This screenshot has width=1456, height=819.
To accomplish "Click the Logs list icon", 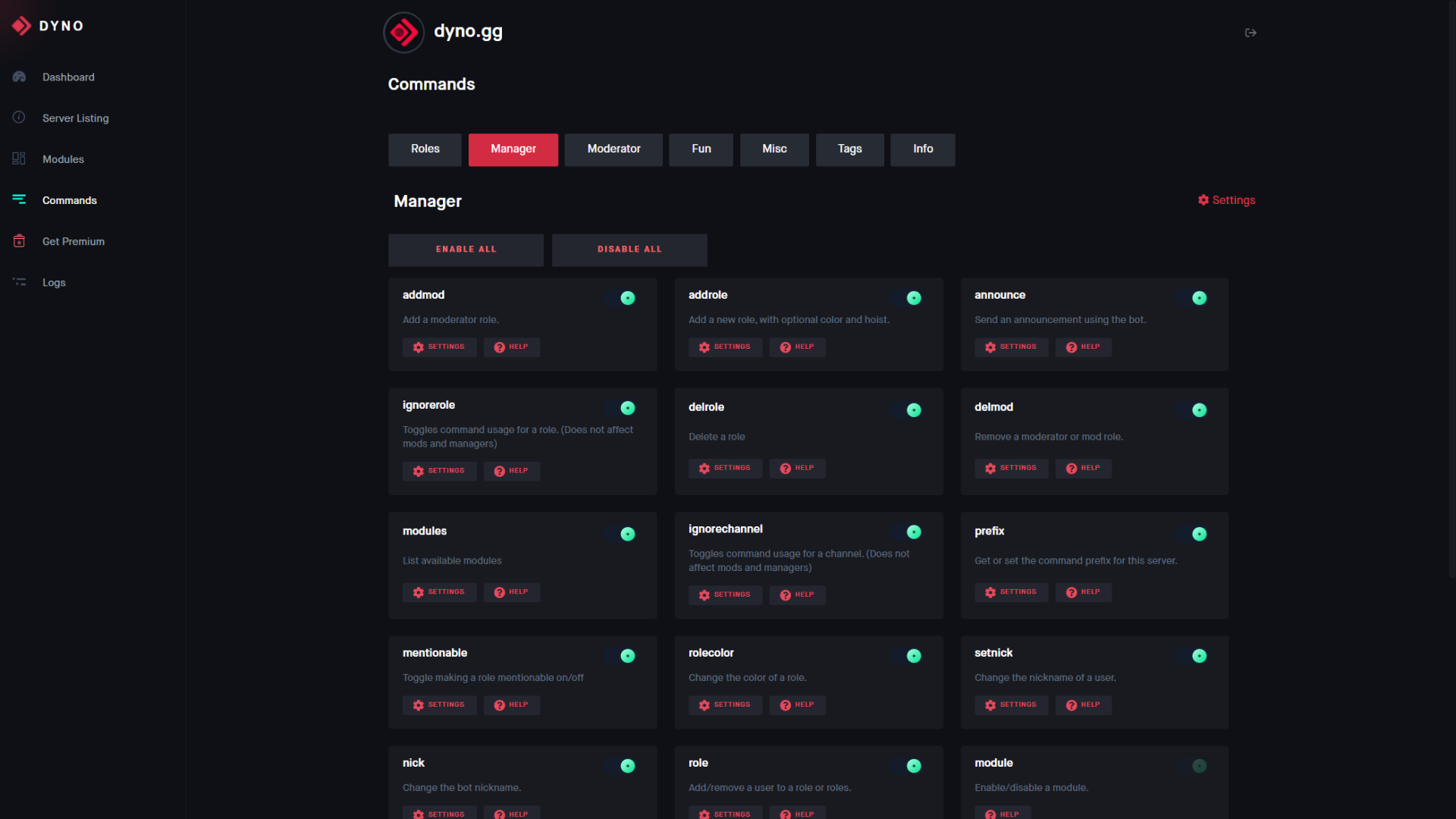I will click(x=19, y=282).
